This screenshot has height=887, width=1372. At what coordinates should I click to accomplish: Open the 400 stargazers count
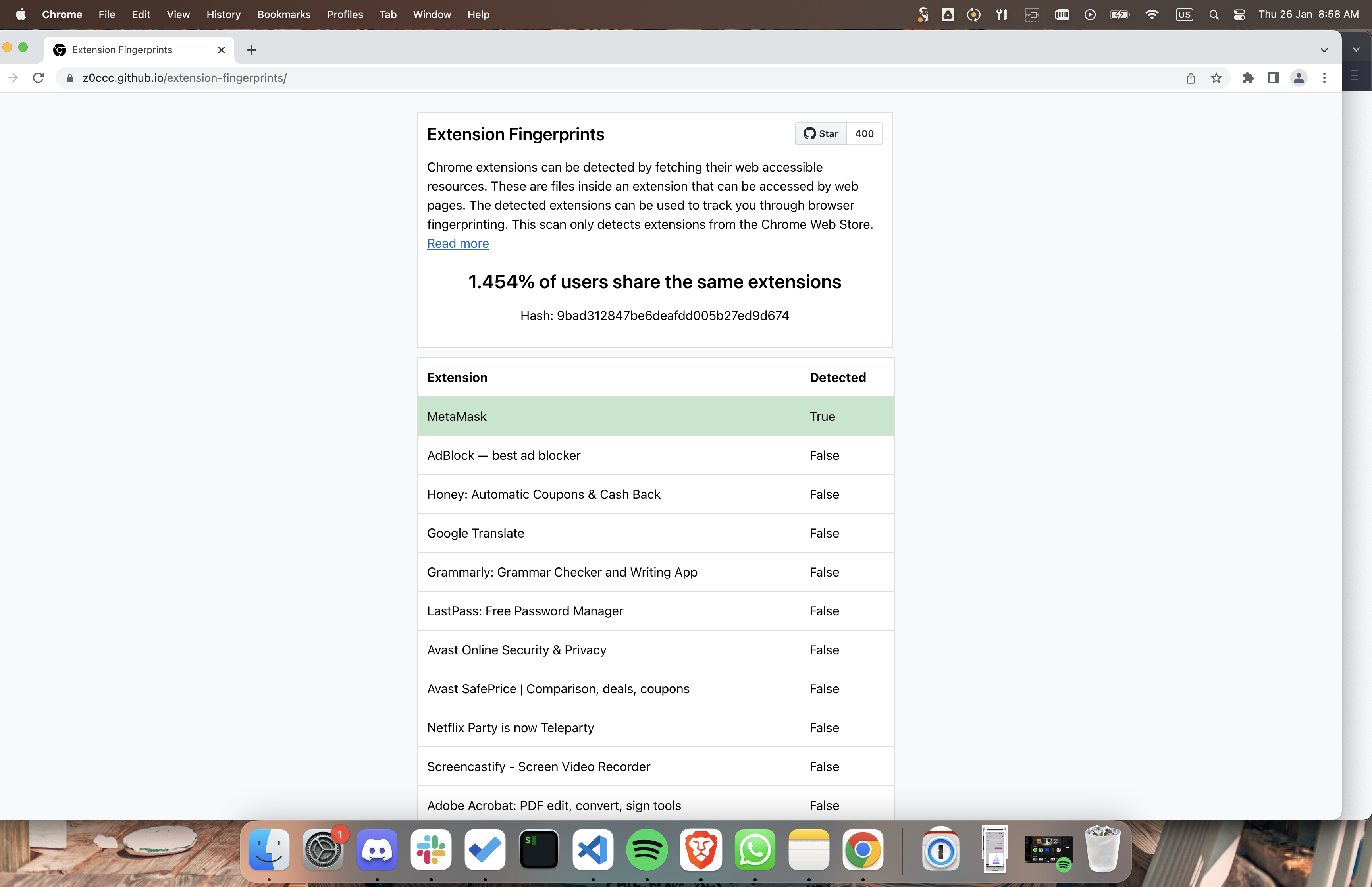pos(863,134)
